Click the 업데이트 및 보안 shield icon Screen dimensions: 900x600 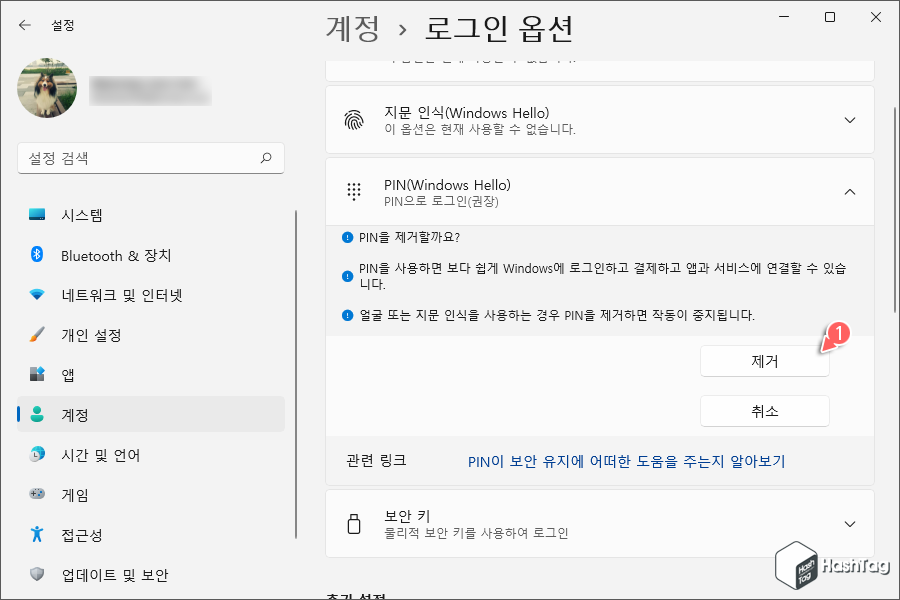coord(37,574)
